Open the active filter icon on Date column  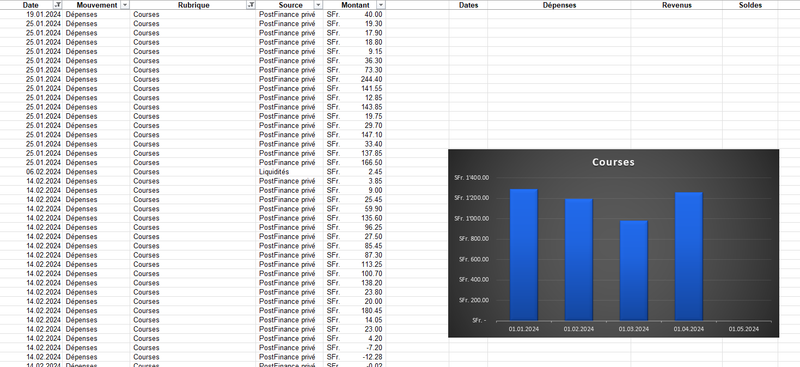58,5
